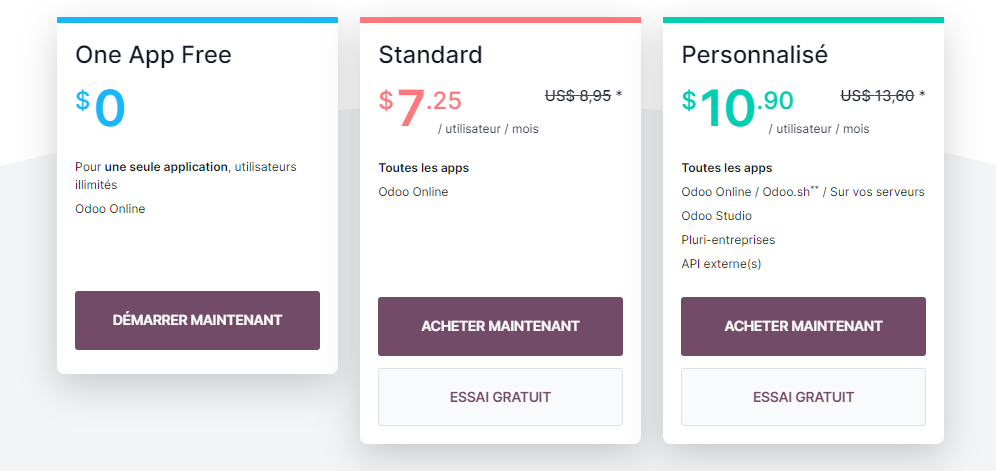Click 'une seule application' bold text
The height and width of the screenshot is (471, 996).
coord(166,167)
